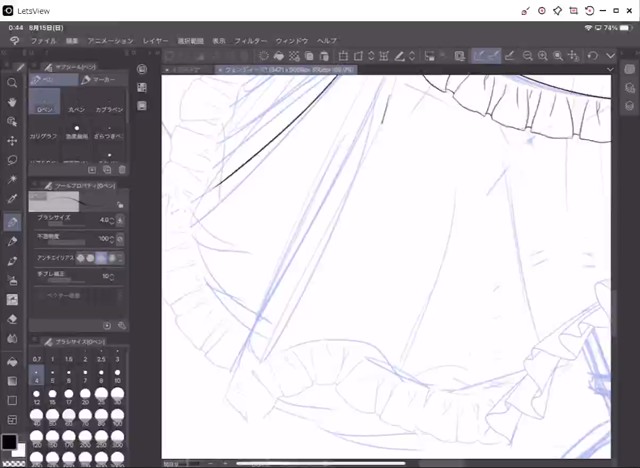Open the レイヤー (Layer) menu
The width and height of the screenshot is (640, 468).
click(x=155, y=41)
